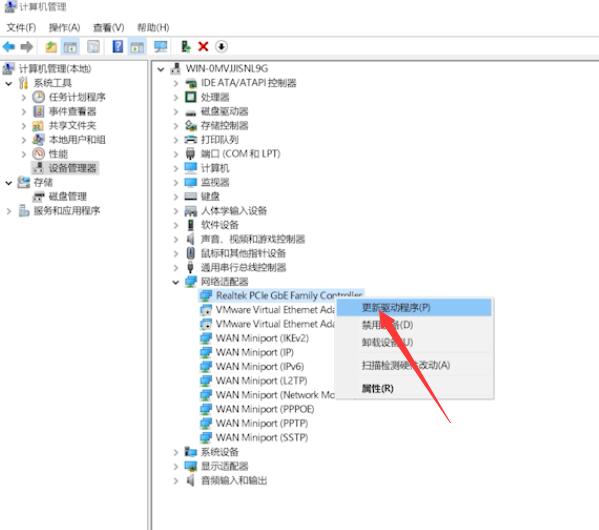Screen dimensions: 599x530
Task: Select 磁盘管理 in the left tree
Action: click(x=68, y=197)
